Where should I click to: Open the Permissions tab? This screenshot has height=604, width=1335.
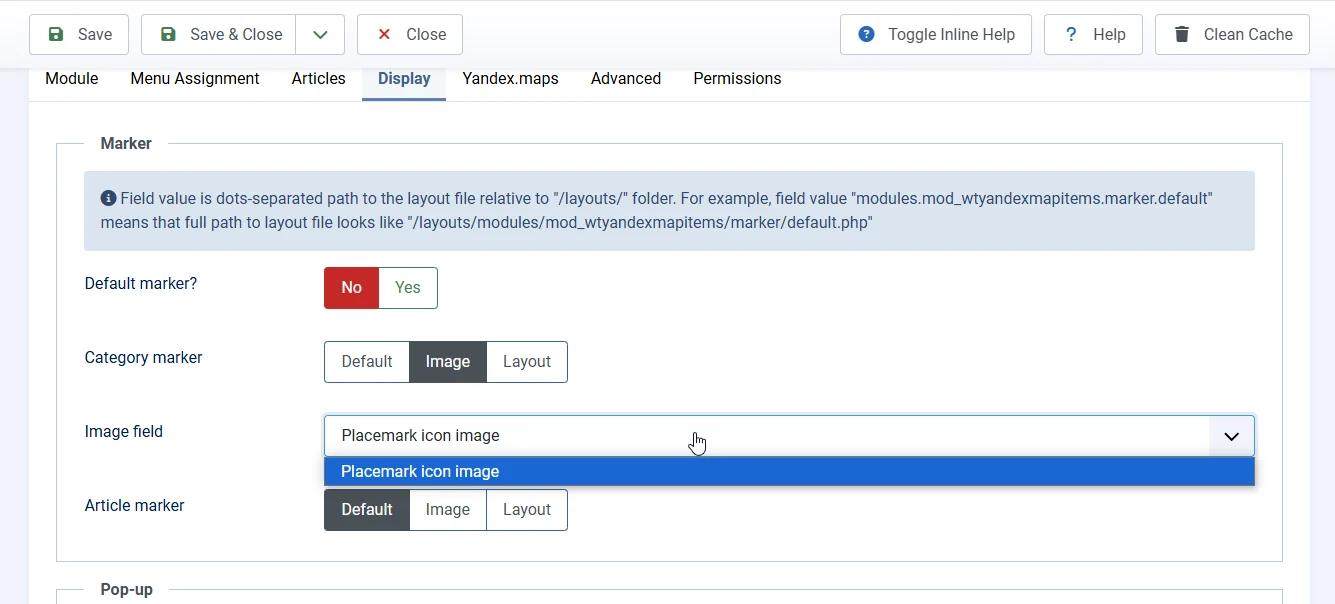(737, 79)
